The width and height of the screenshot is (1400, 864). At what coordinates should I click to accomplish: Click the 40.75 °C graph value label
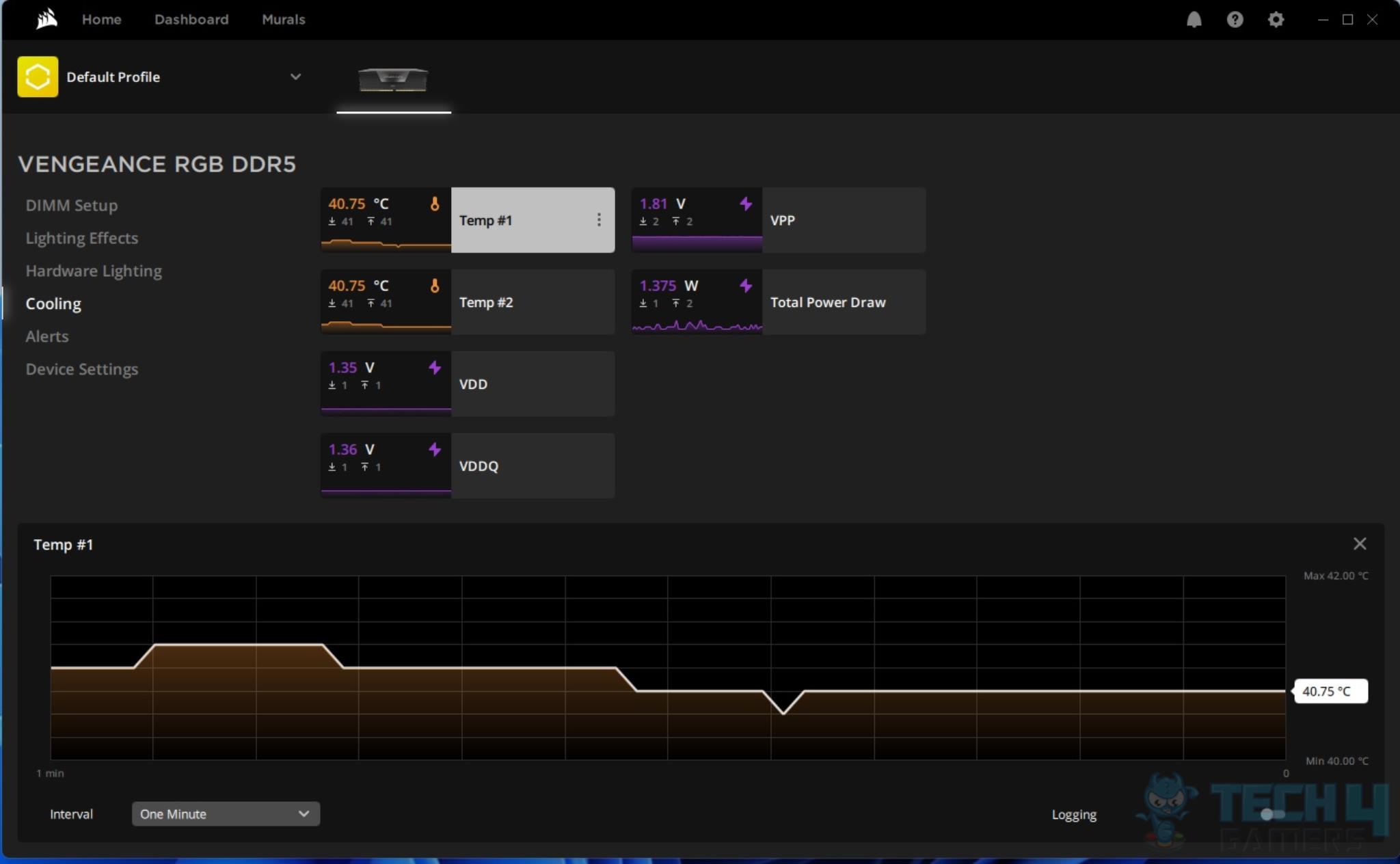1330,691
